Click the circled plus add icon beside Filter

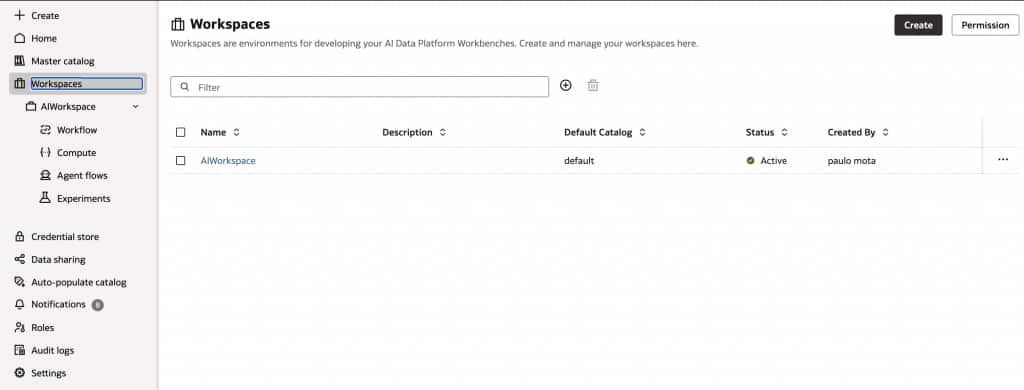tap(566, 86)
